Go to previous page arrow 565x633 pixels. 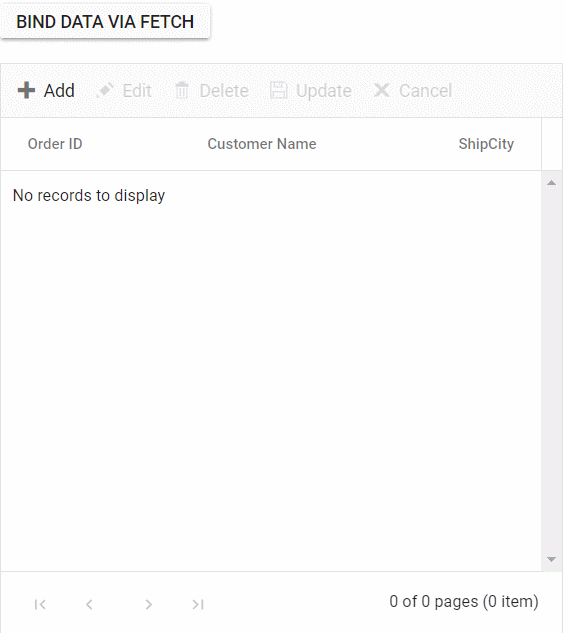coord(89,604)
